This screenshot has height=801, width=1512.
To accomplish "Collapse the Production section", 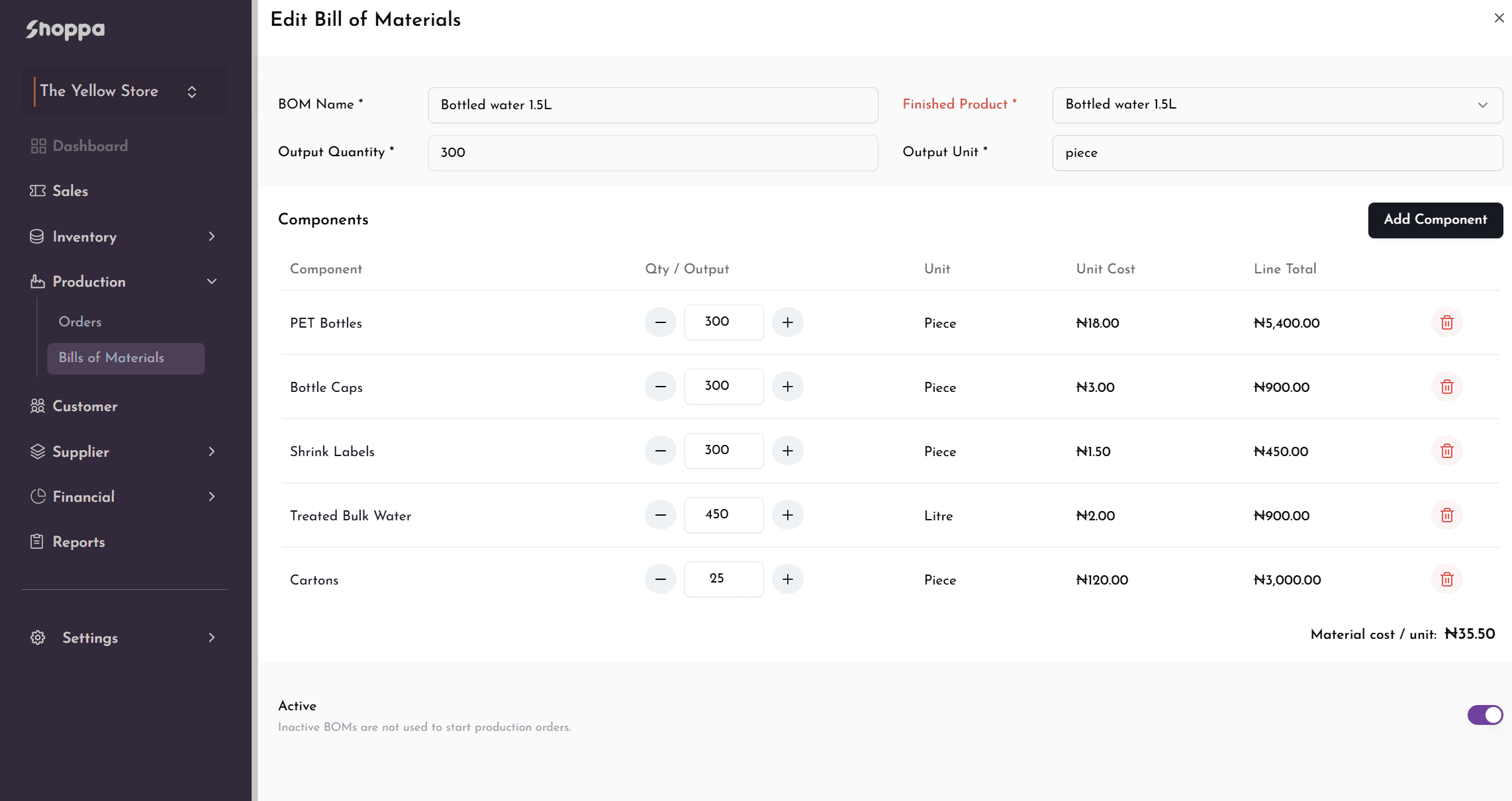I will tap(212, 281).
